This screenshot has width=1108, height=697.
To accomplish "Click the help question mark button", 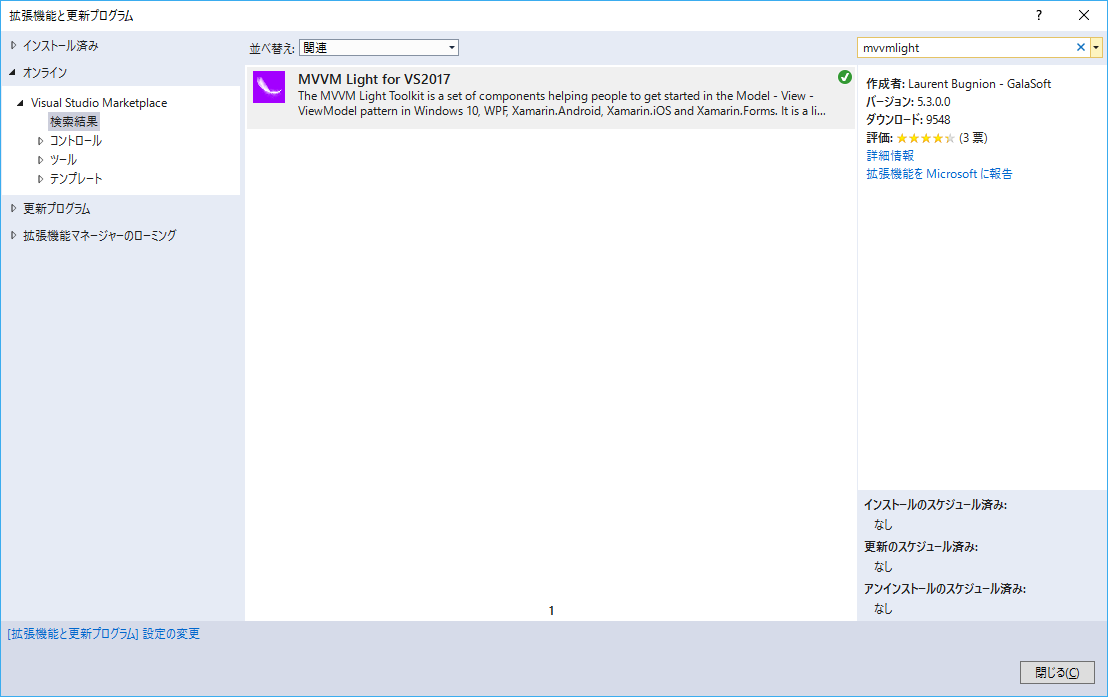I will pyautogui.click(x=1039, y=15).
